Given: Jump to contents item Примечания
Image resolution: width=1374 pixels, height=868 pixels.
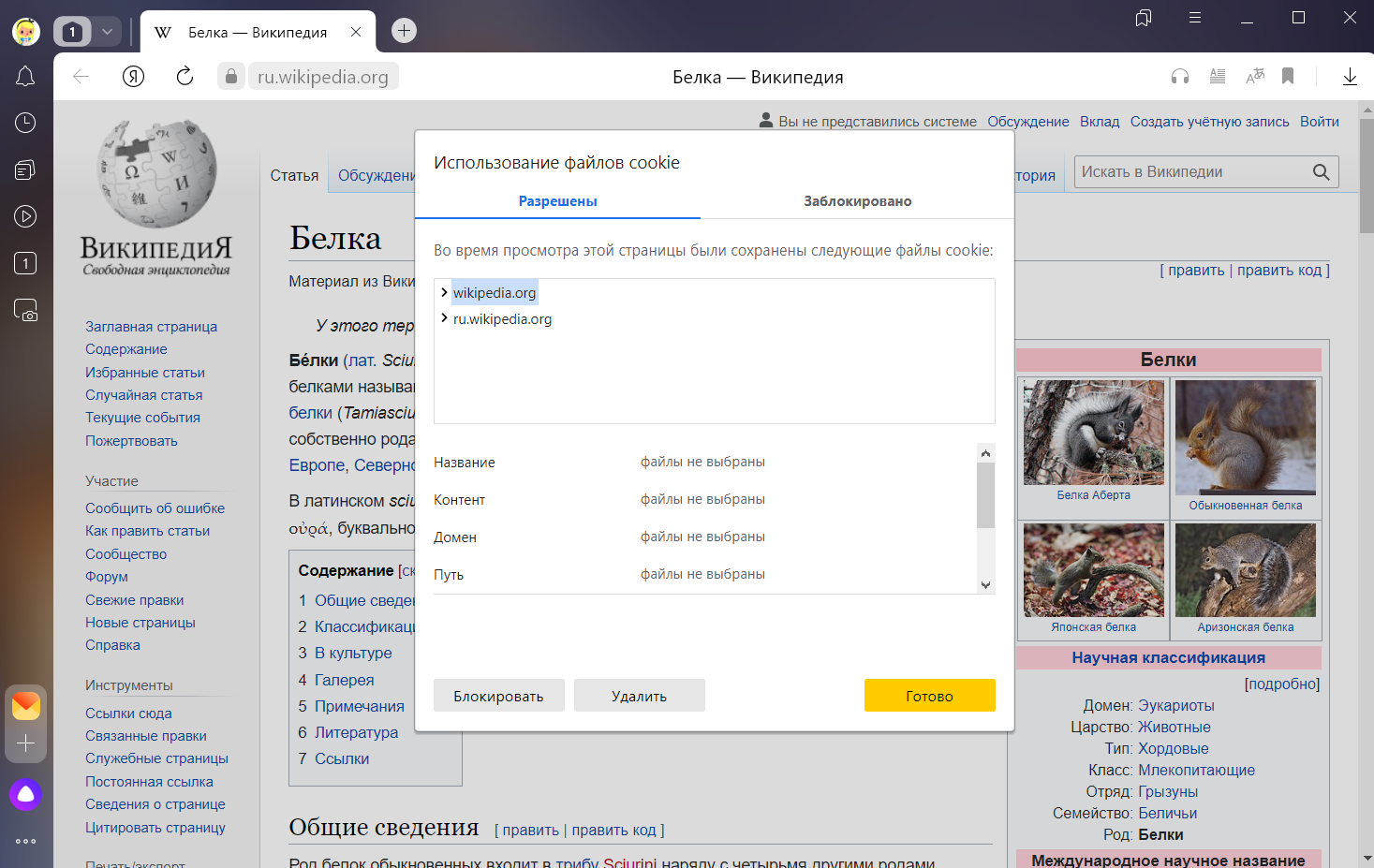Looking at the screenshot, I should (360, 706).
